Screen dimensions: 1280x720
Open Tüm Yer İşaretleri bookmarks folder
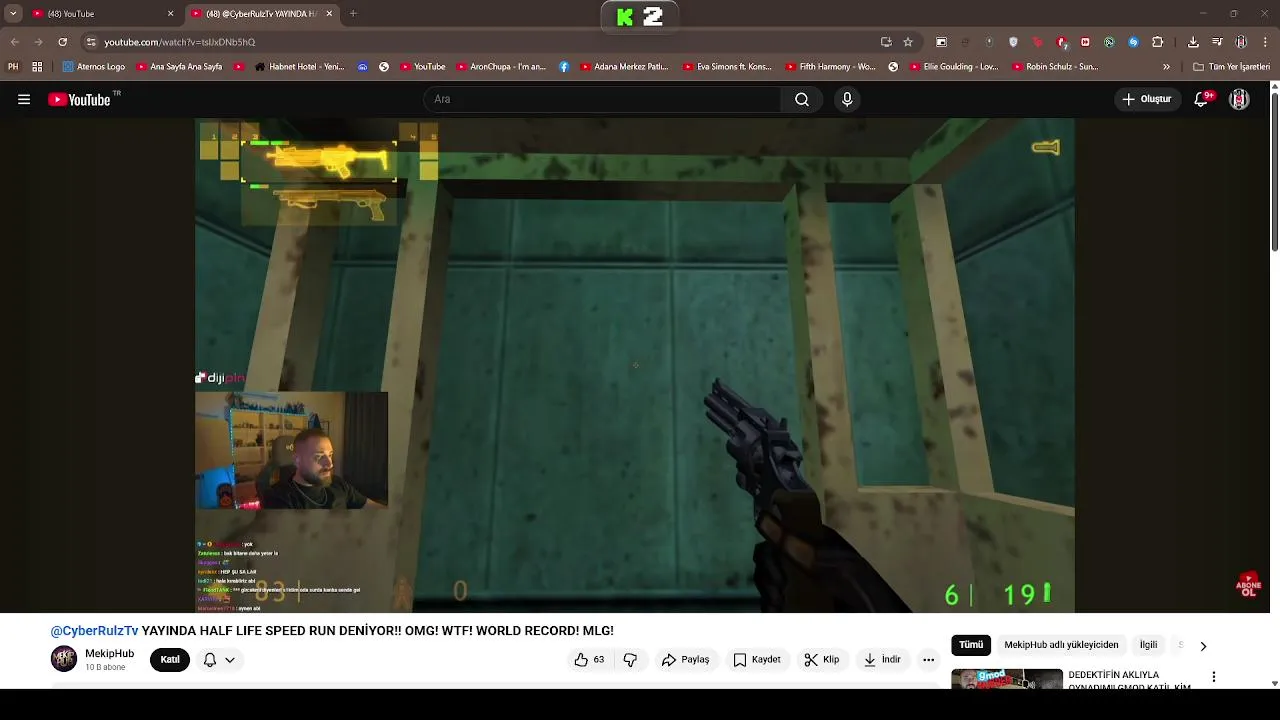(x=1231, y=67)
